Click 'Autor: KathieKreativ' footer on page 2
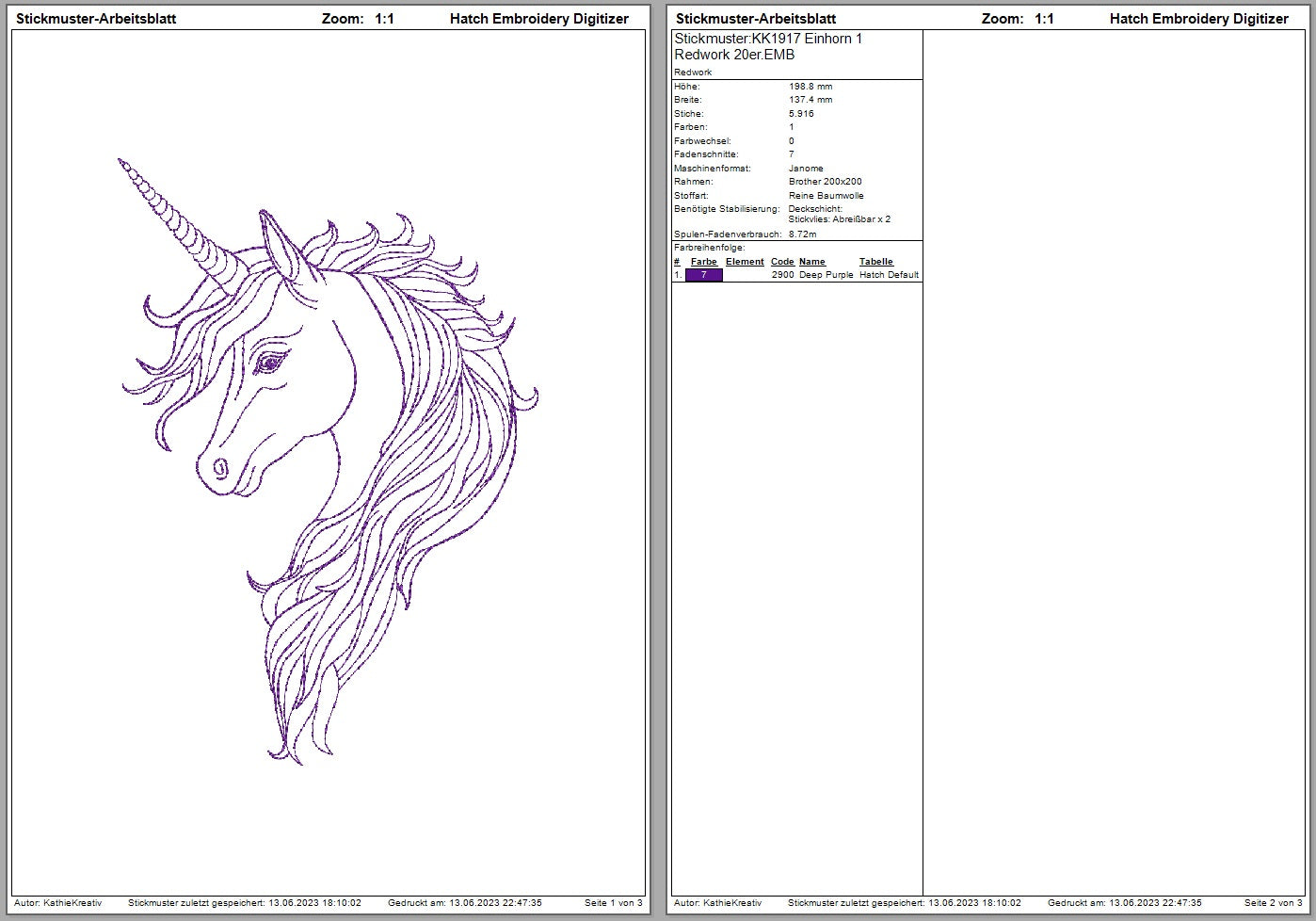The height and width of the screenshot is (921, 1316). (718, 903)
